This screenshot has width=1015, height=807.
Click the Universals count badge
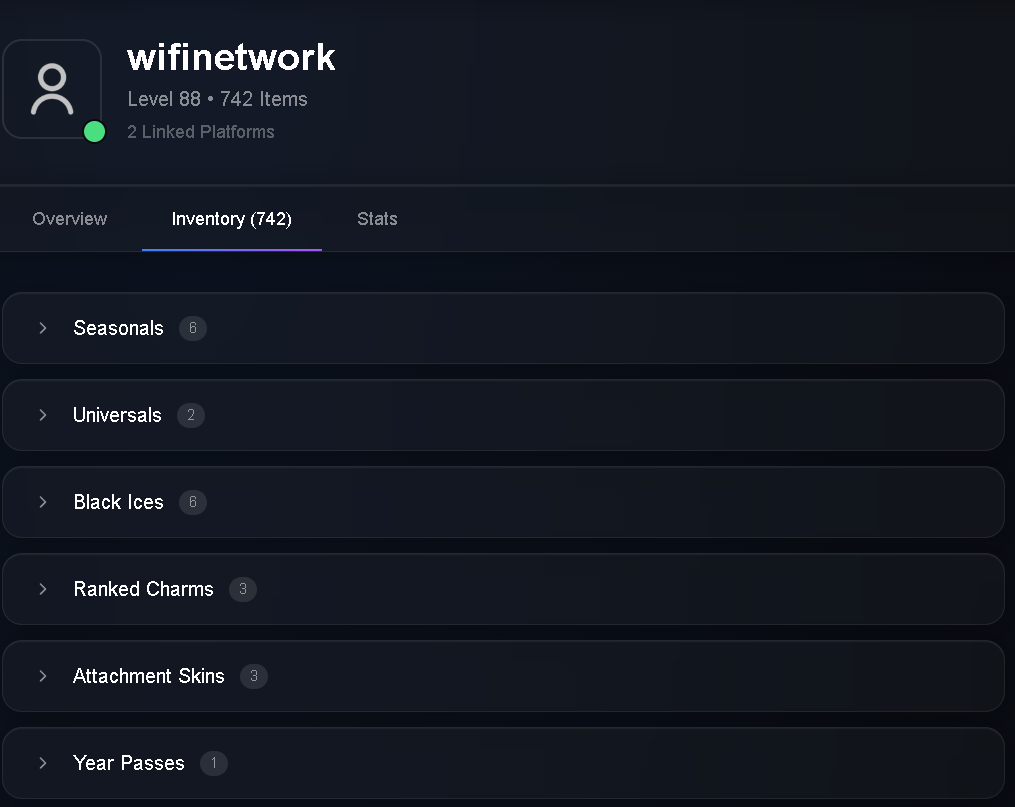pyautogui.click(x=191, y=415)
